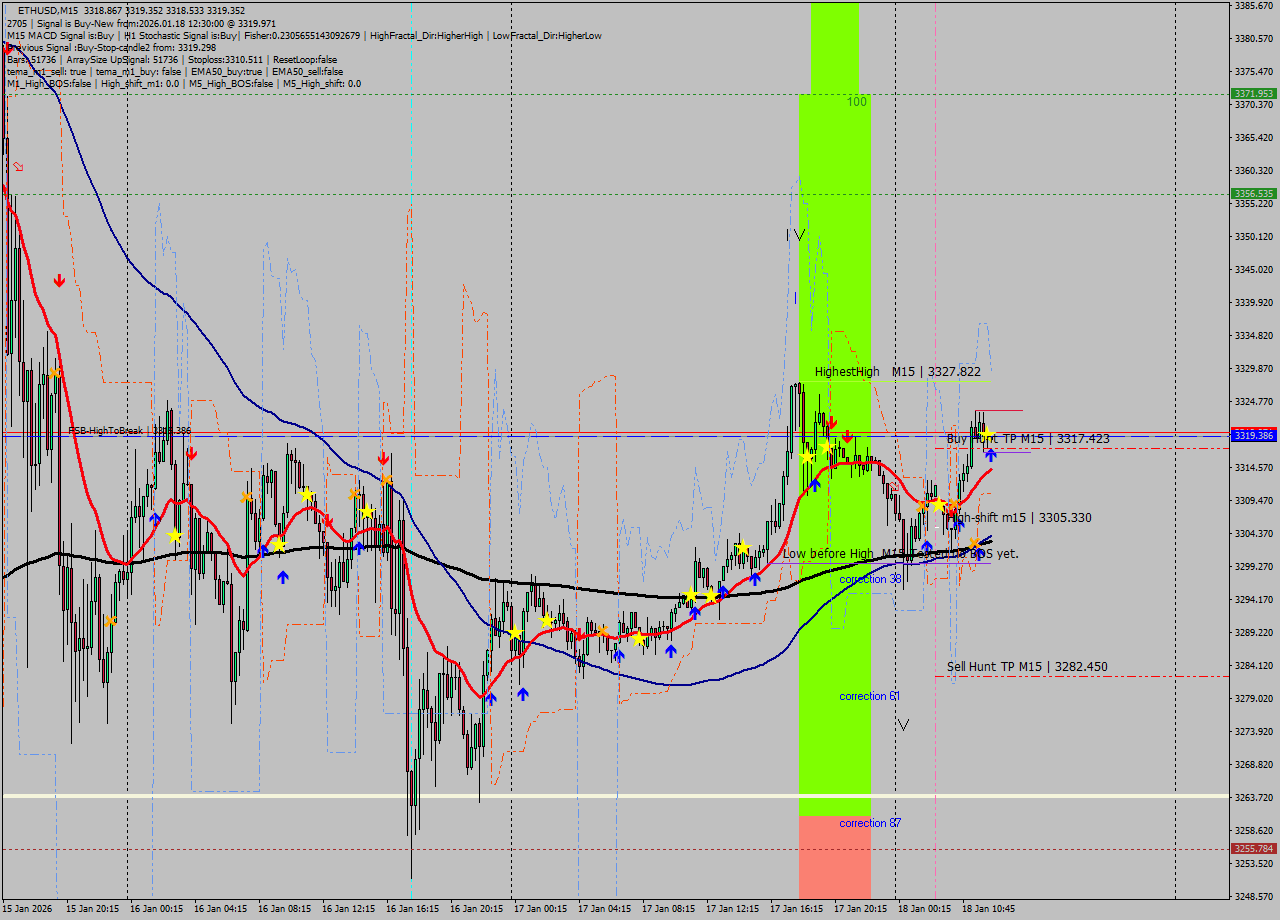This screenshot has height=920, width=1280.
Task: Click the hollow red diagonal arrow marker
Action: (17, 167)
